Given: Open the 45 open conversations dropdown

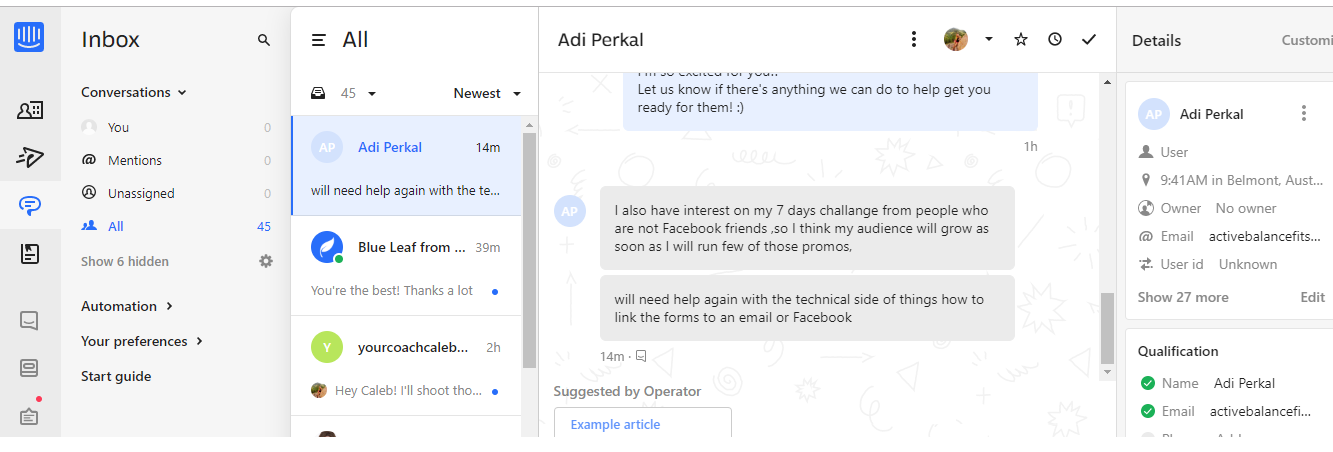Looking at the screenshot, I should 358,93.
